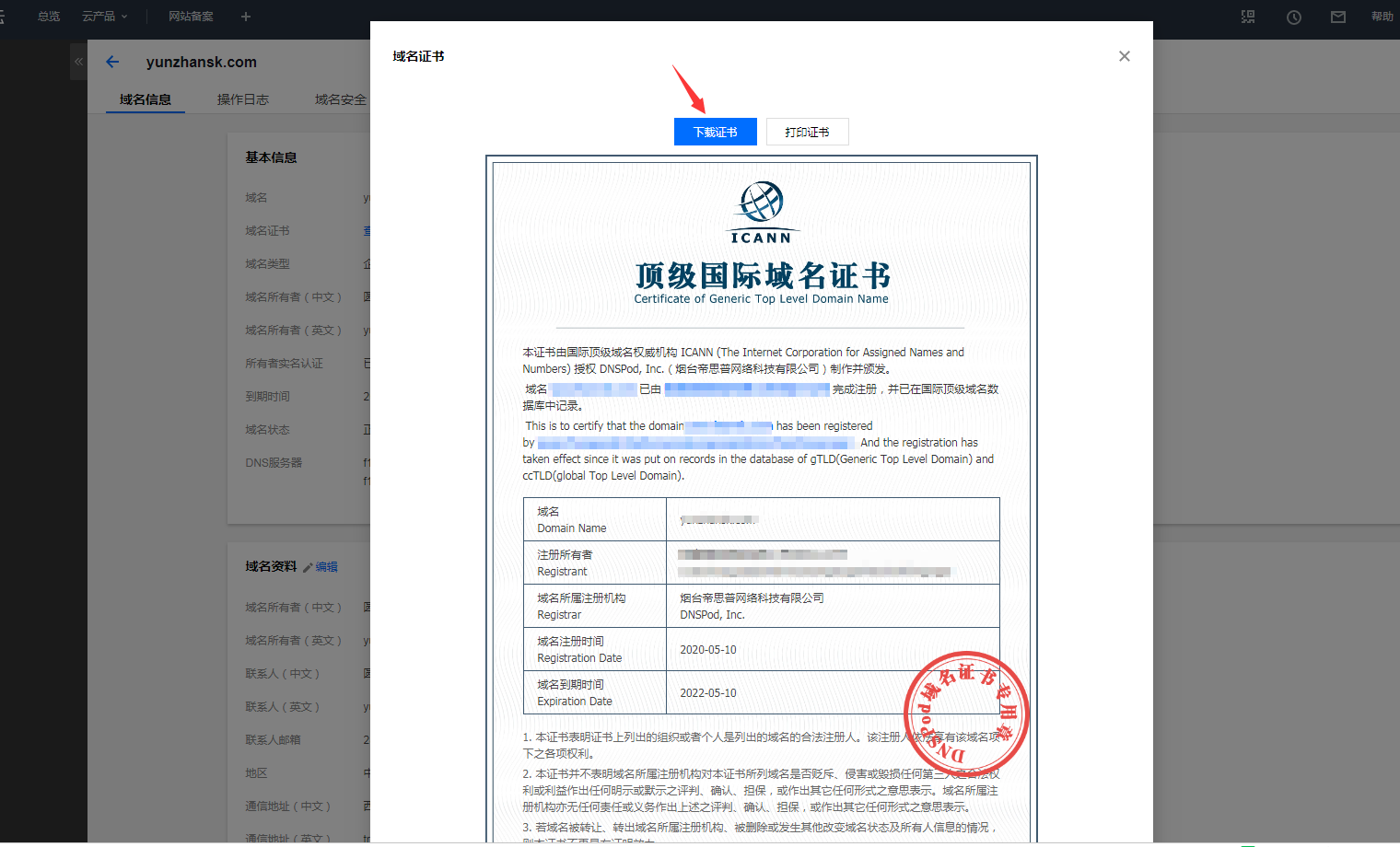The height and width of the screenshot is (847, 1400).
Task: Click the back arrow beside yunzhansk.com
Action: (x=112, y=62)
